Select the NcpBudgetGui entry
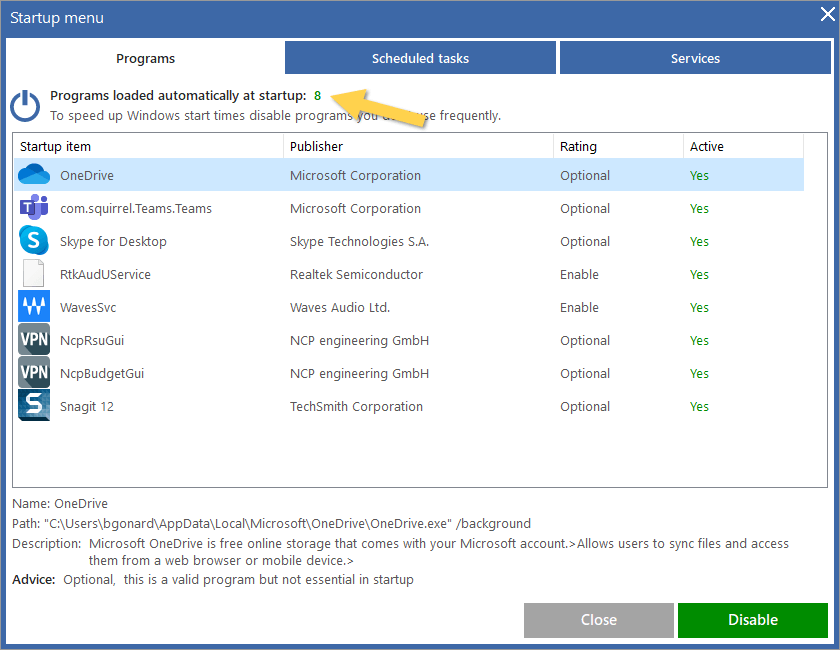Viewport: 840px width, 650px height. (102, 373)
